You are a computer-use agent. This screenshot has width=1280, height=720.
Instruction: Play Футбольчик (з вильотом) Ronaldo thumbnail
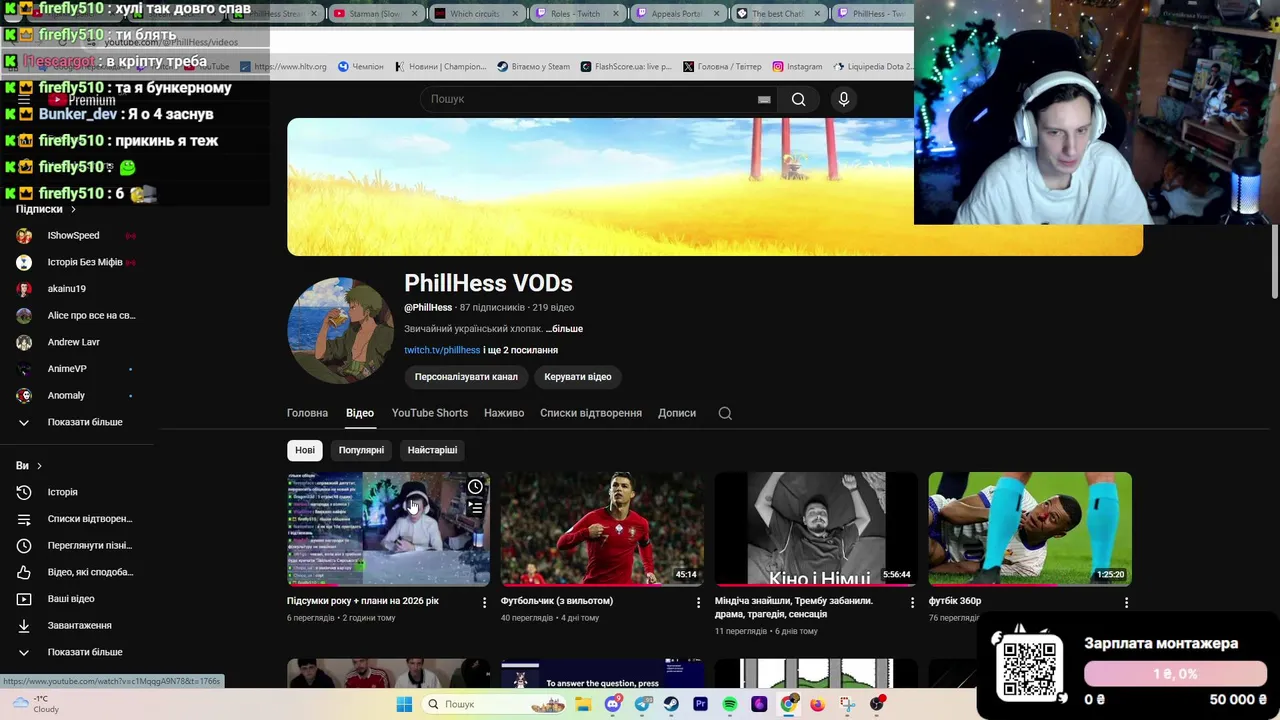click(x=602, y=529)
